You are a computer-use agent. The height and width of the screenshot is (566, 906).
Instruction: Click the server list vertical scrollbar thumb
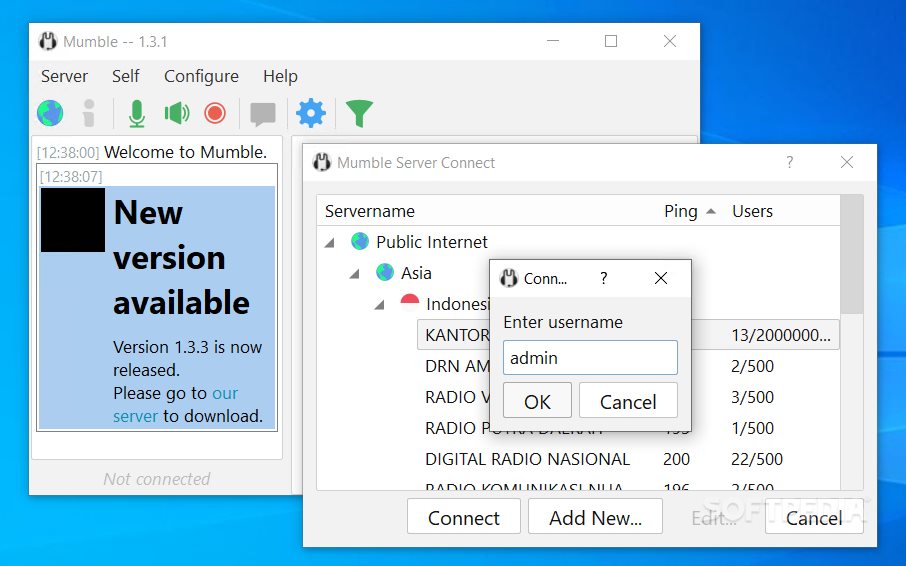click(x=851, y=254)
